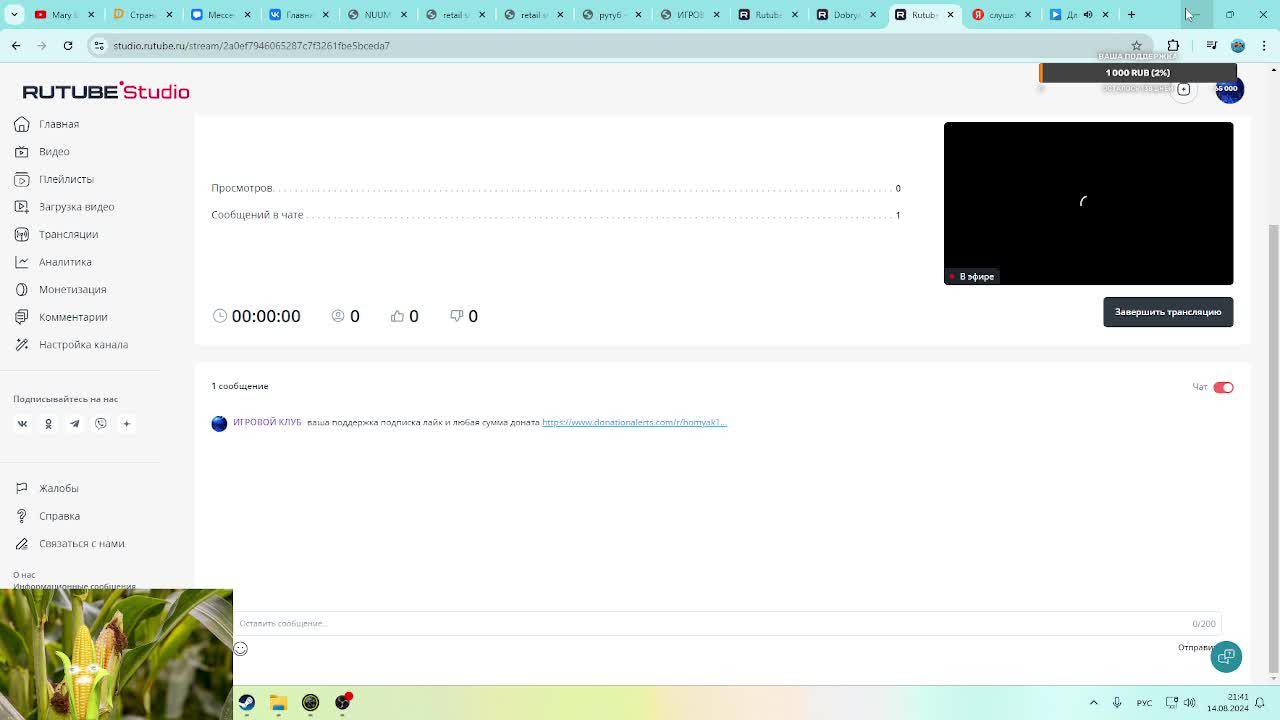Open browser extensions puzzle icon
Viewport: 1280px width, 720px height.
click(x=1173, y=46)
